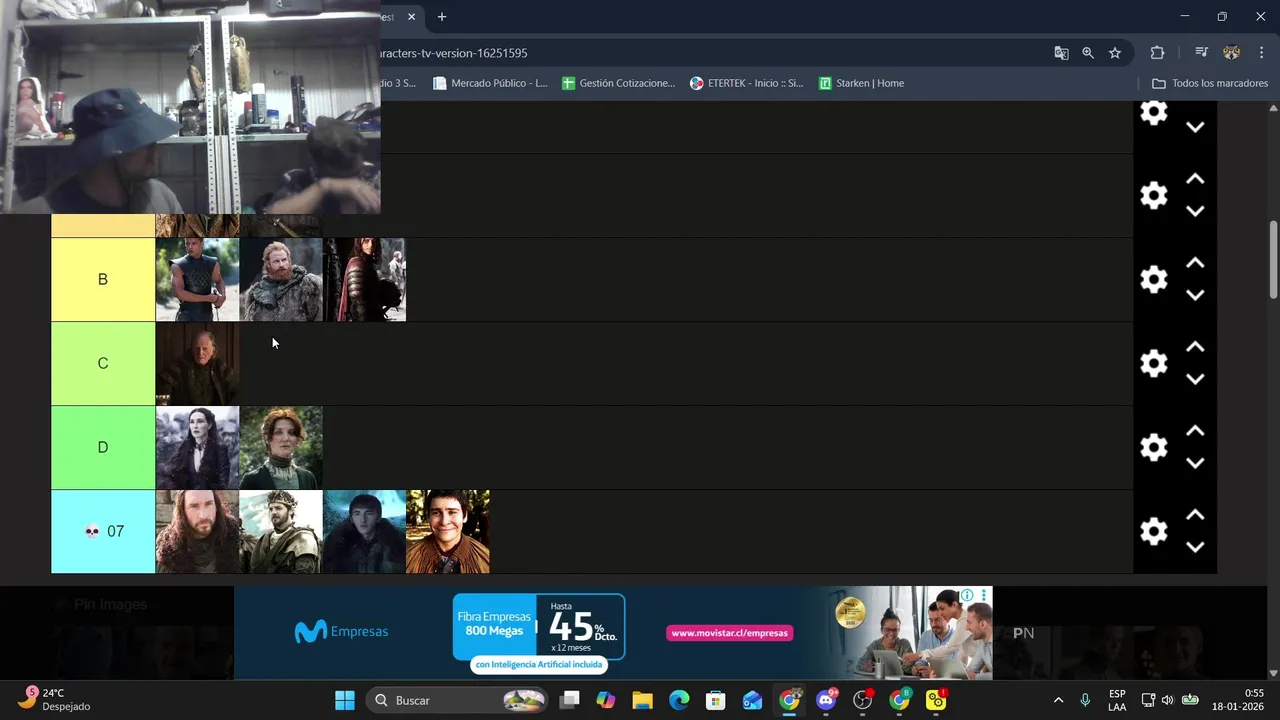
Task: Open Task View on taskbar
Action: pos(569,700)
